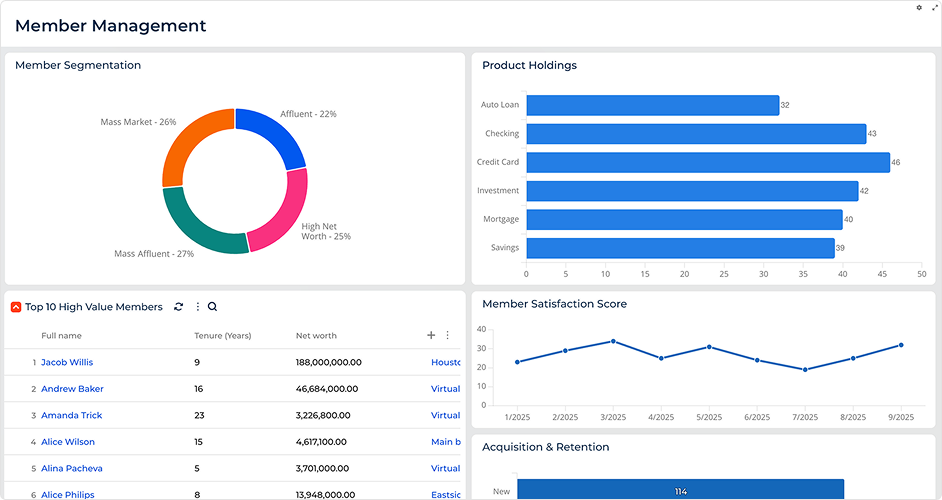Open Jacob Willis member record
The image size is (942, 500).
tap(67, 362)
